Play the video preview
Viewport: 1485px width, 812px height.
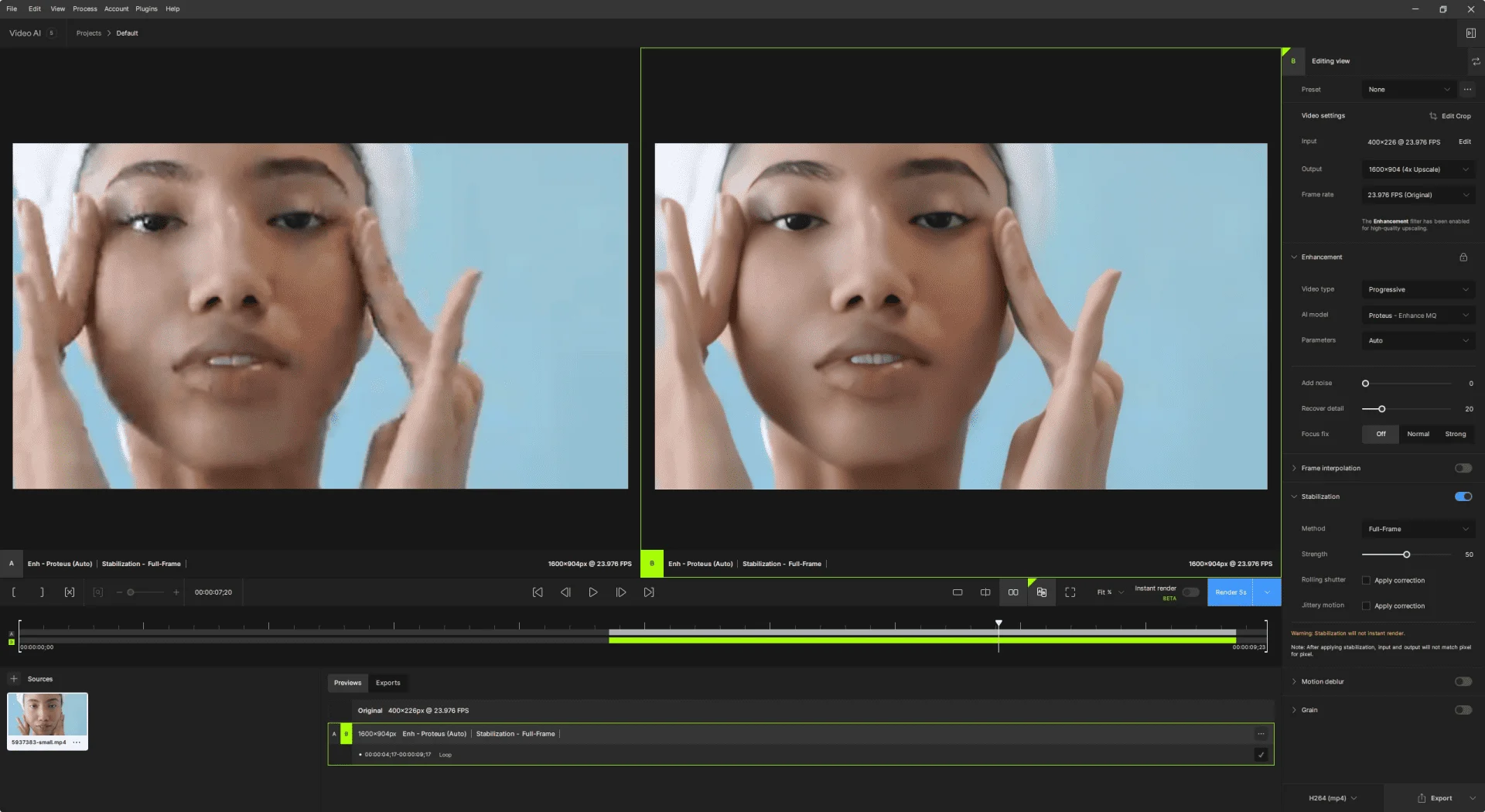(x=593, y=592)
